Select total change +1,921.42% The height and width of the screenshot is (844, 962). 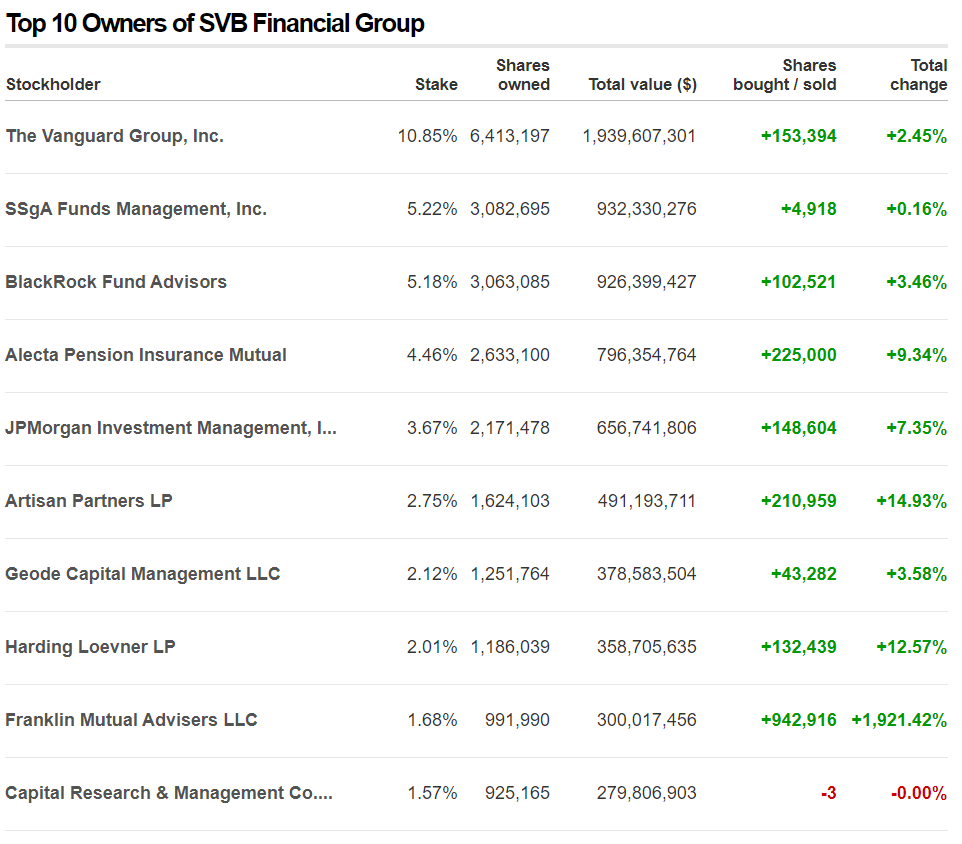click(899, 720)
